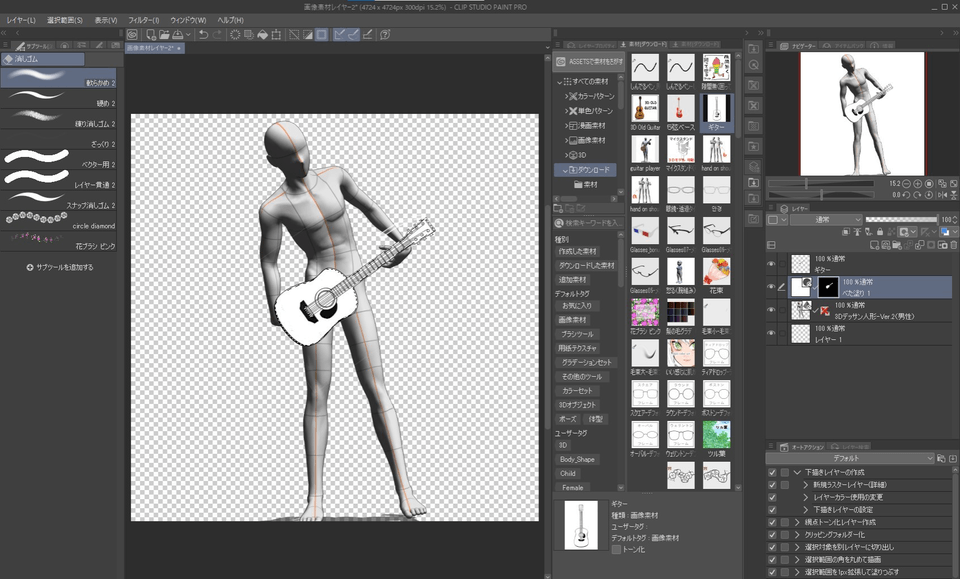Viewport: 960px width, 579px height.
Task: Click the Deselect icon in toolbar
Action: pos(293,34)
